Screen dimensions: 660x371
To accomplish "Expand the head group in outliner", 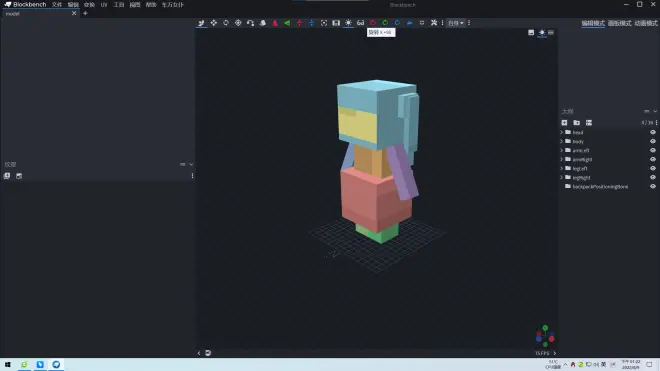I will [562, 132].
